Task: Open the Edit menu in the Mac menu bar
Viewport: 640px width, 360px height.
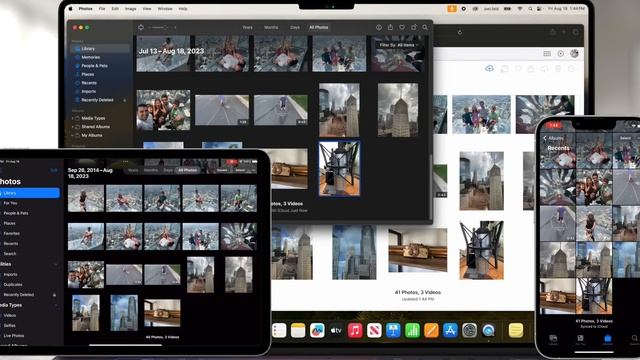Action: [x=115, y=9]
